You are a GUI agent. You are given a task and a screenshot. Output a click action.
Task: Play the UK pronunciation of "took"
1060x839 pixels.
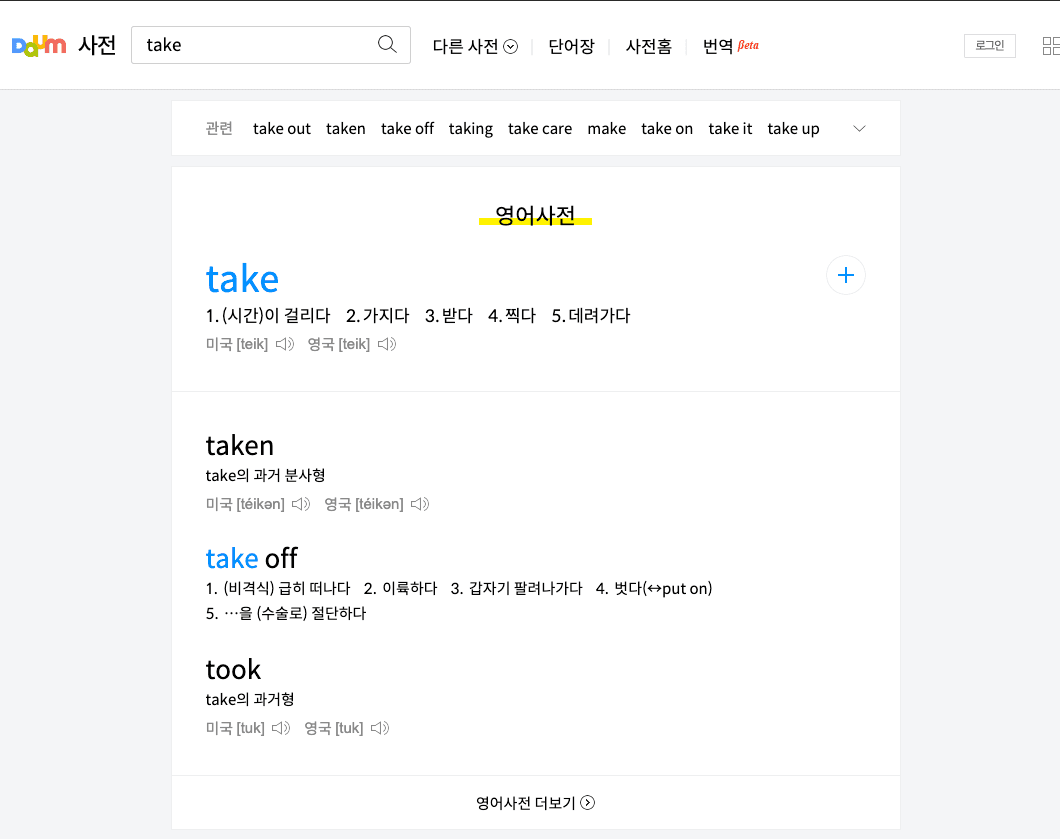[x=379, y=727]
